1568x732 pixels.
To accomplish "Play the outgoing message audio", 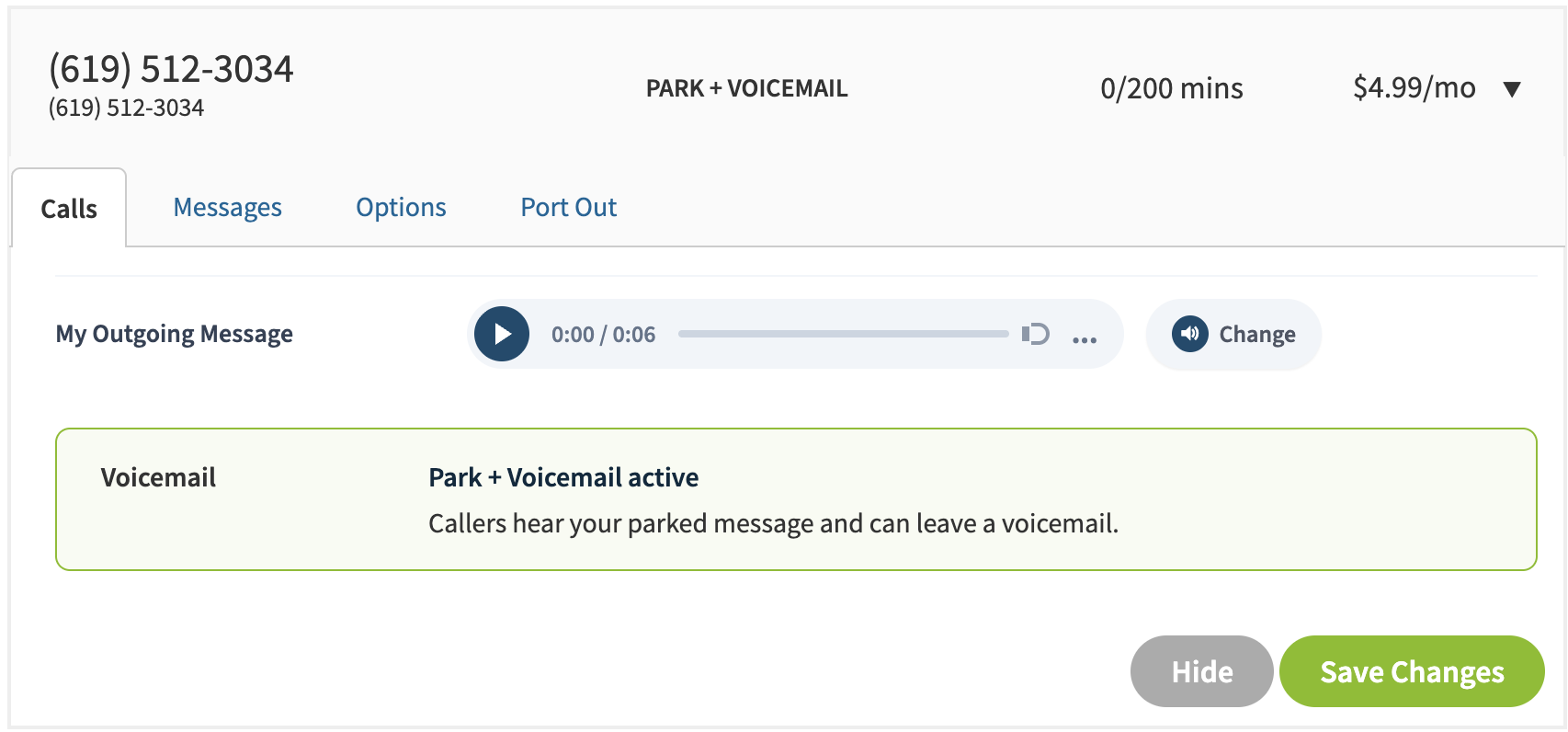I will tap(502, 334).
